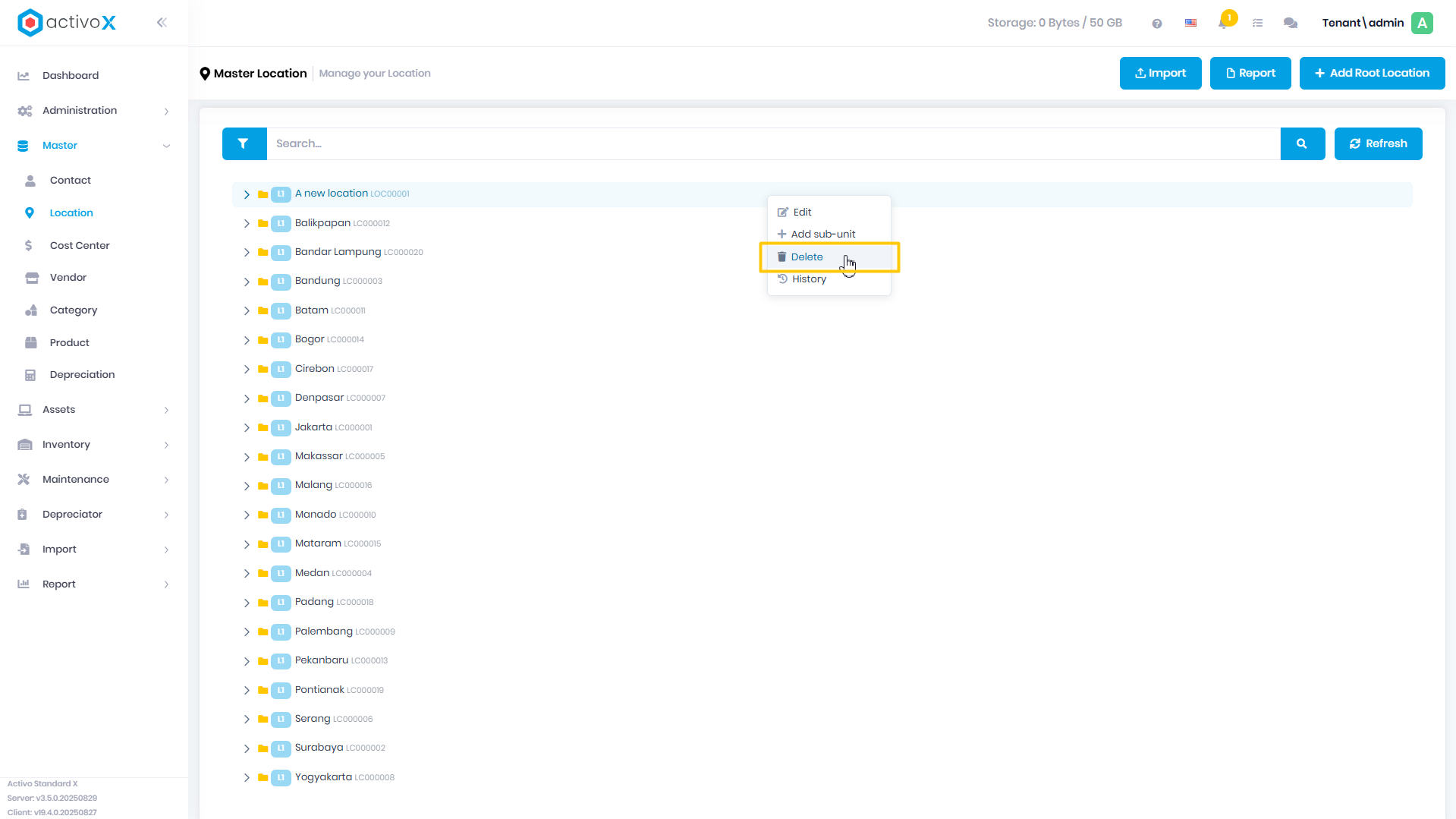Expand the Batam node
This screenshot has width=1456, height=819.
(x=247, y=311)
